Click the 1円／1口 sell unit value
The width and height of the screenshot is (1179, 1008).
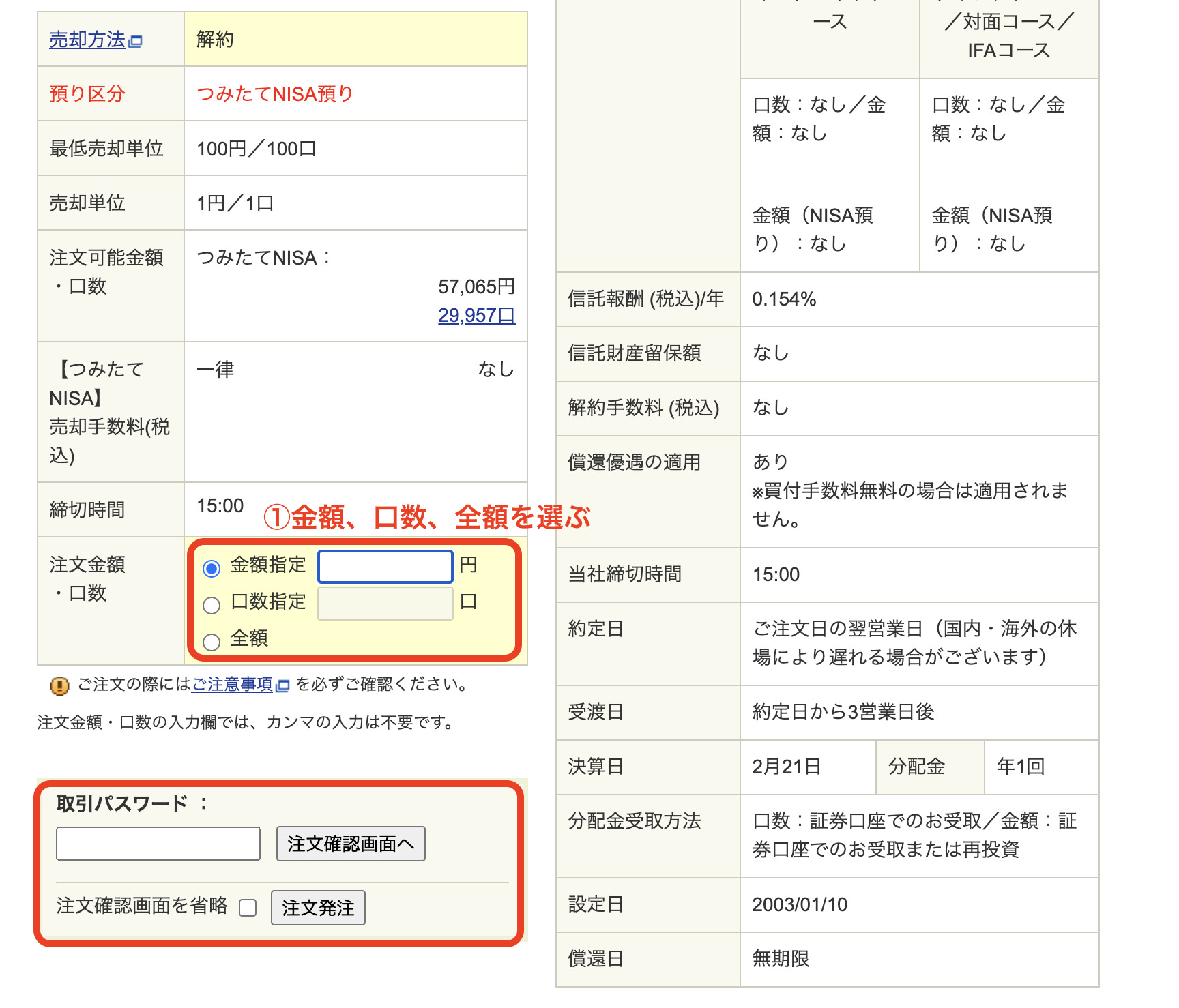click(235, 203)
